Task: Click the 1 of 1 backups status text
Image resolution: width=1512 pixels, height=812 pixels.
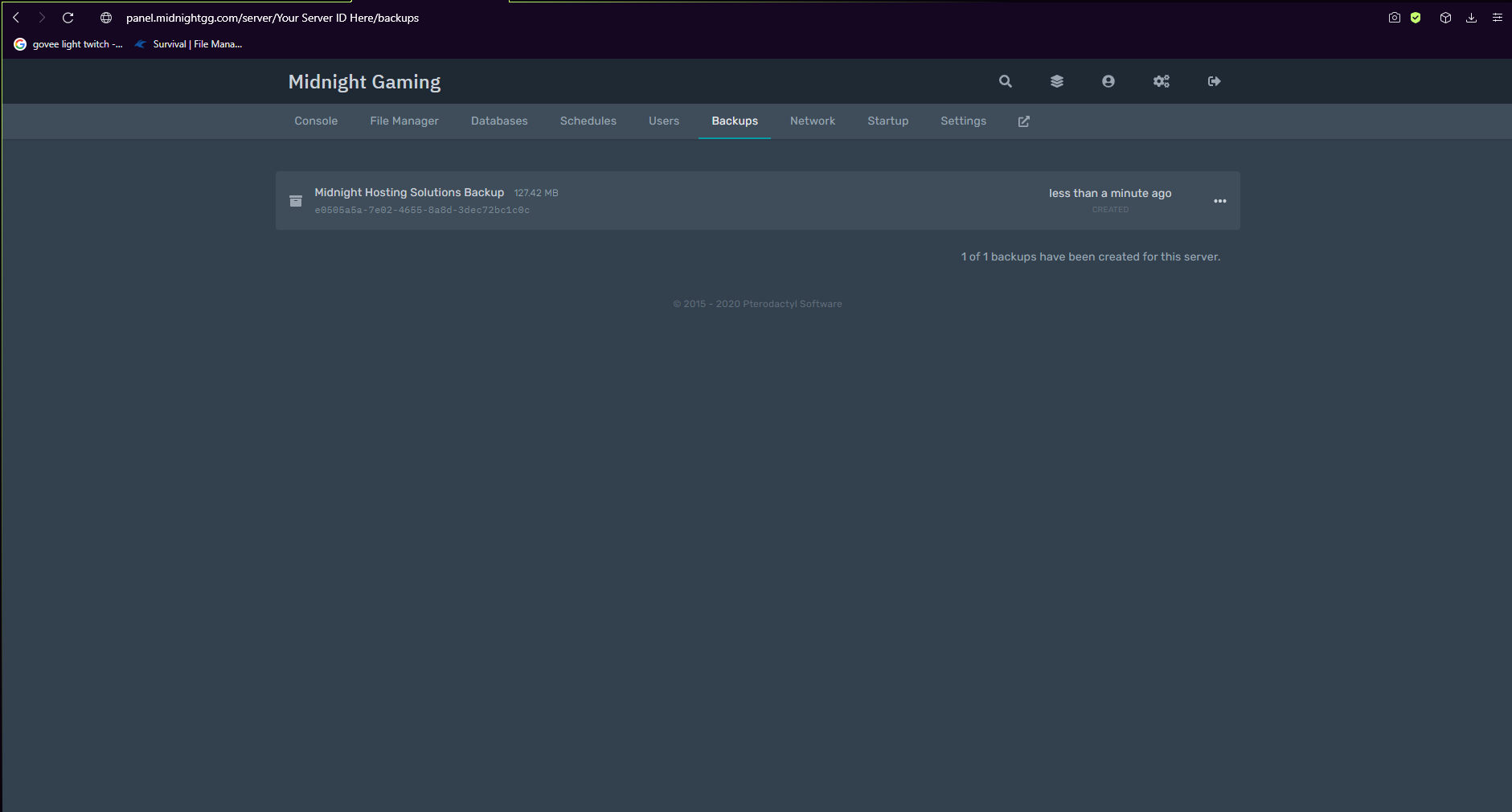Action: click(1091, 257)
